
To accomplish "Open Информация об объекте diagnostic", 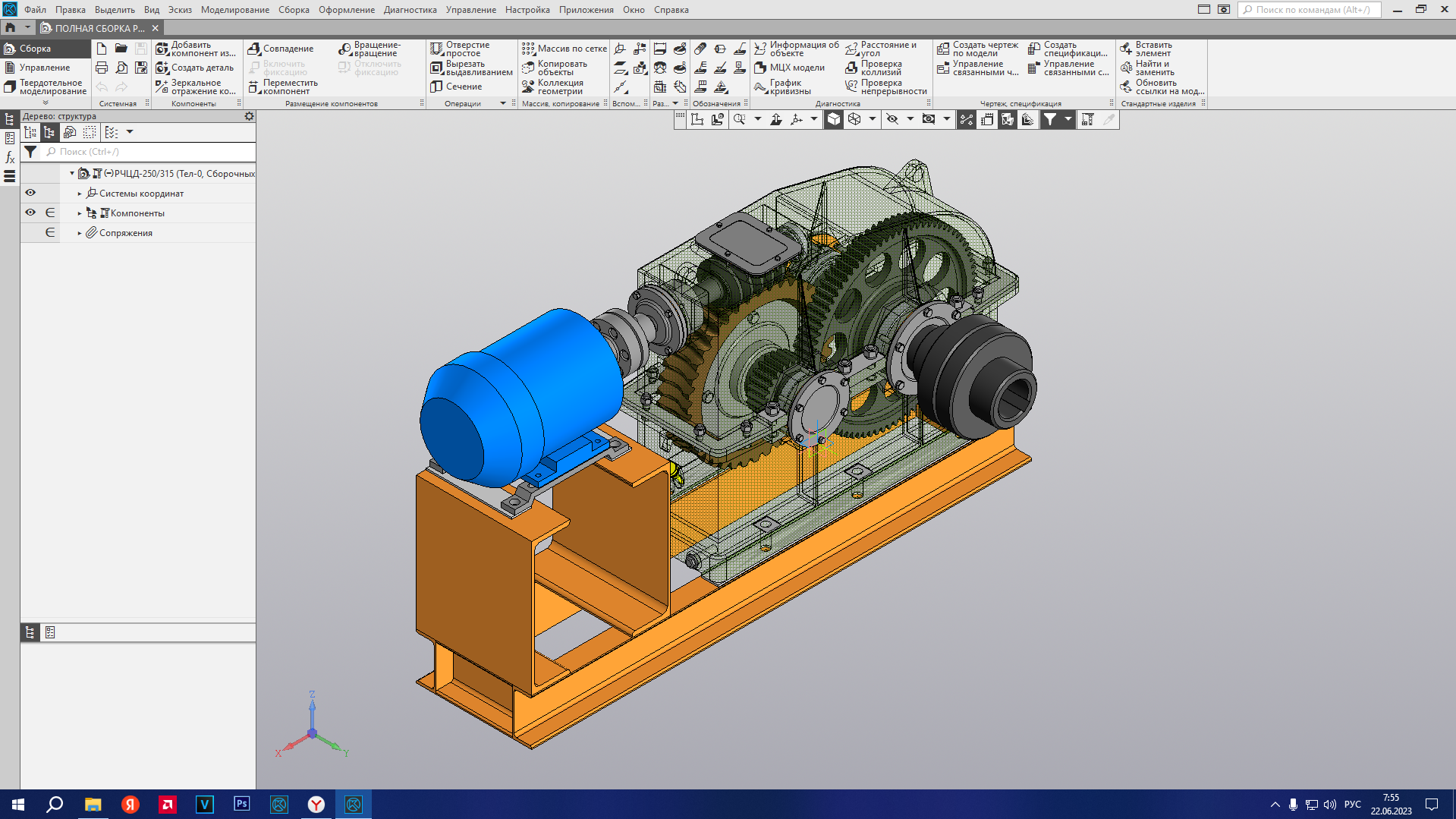I will (796, 49).
